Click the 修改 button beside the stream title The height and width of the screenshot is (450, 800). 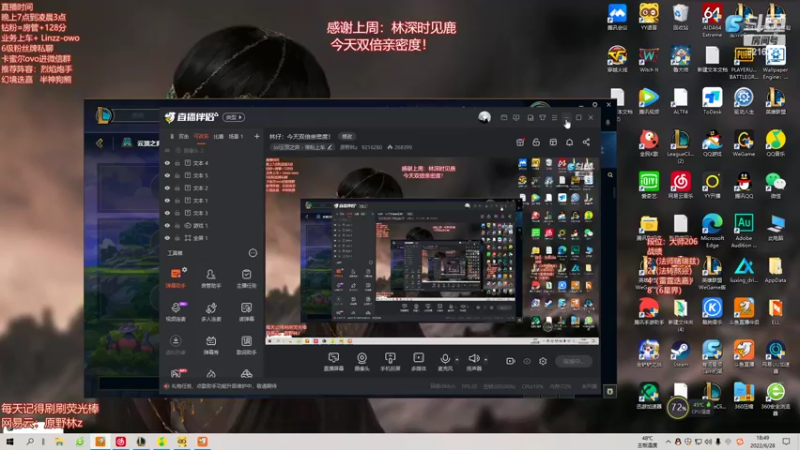click(x=347, y=137)
